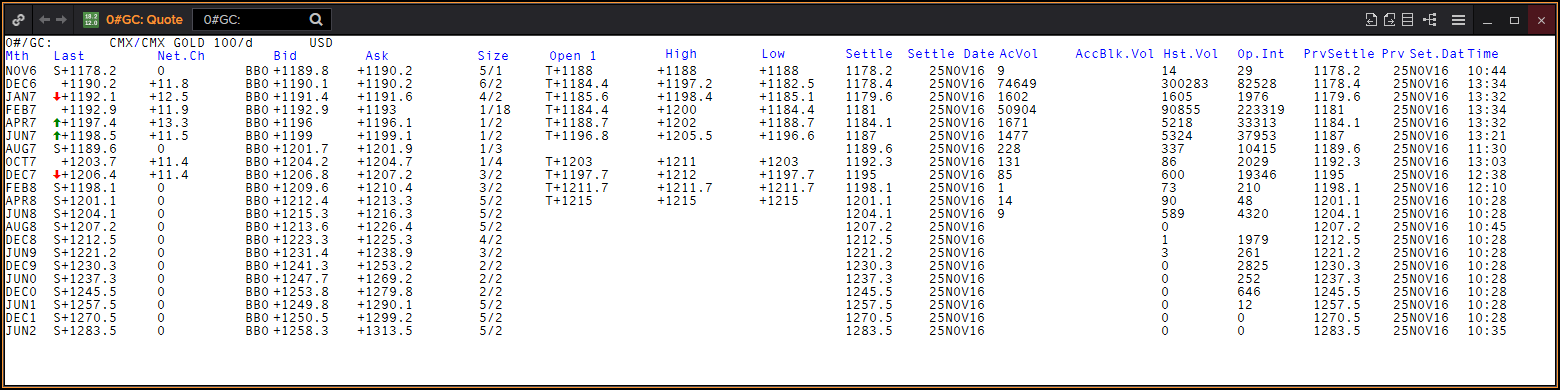The width and height of the screenshot is (1560, 390).
Task: Click the High column header
Action: (681, 54)
